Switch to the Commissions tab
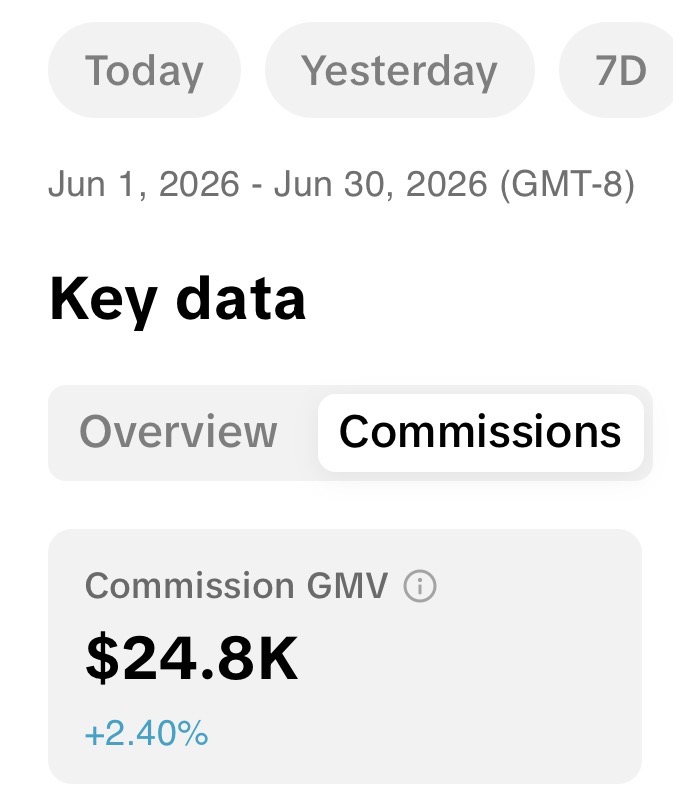This screenshot has width=673, height=792. click(480, 432)
